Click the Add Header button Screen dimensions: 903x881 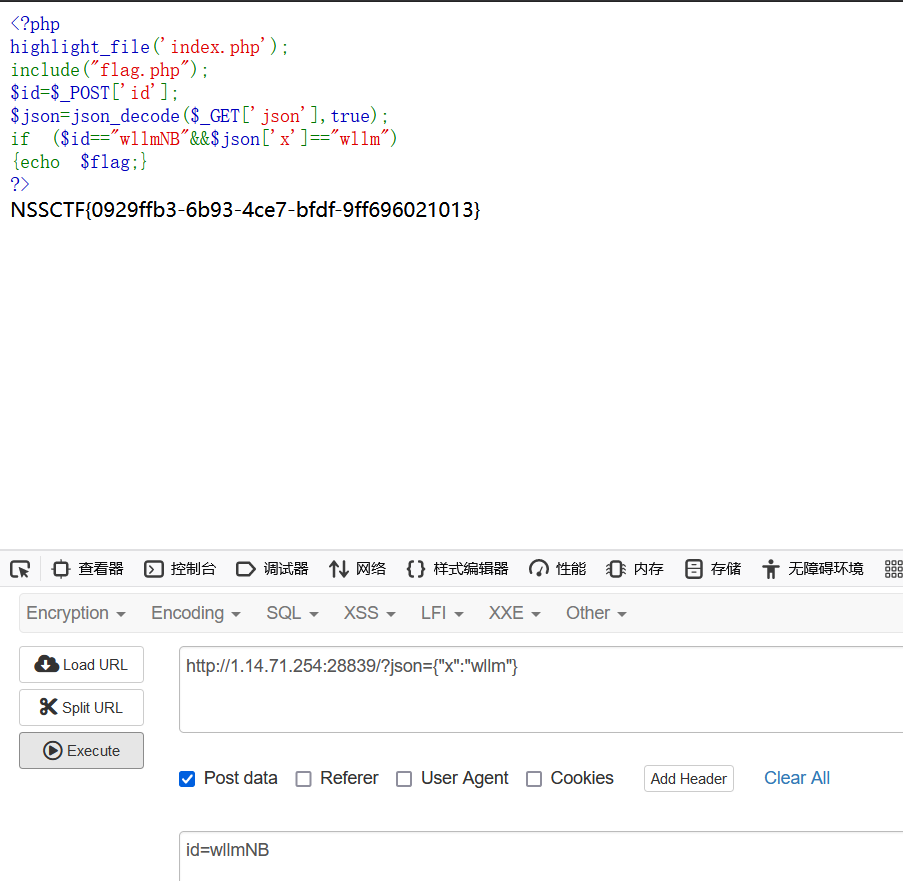(689, 779)
